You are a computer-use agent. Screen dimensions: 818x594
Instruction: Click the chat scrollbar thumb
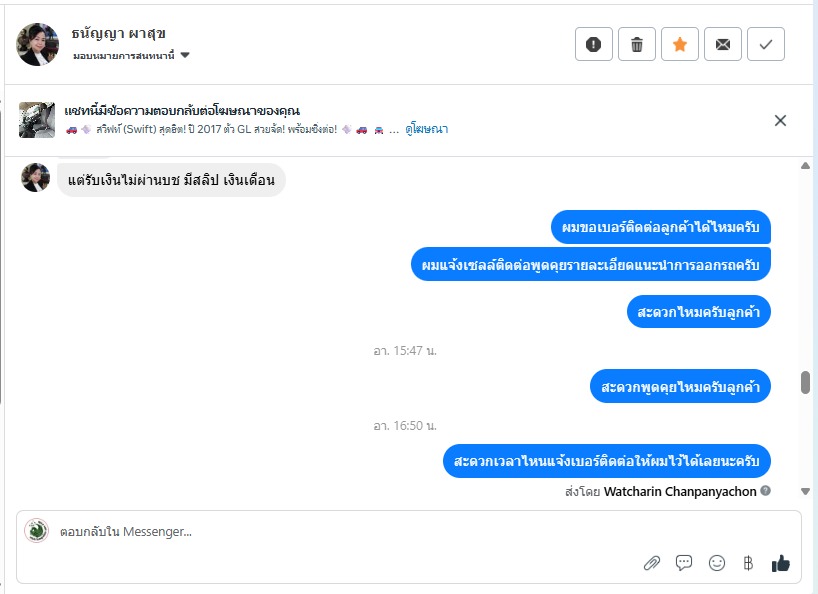(805, 382)
